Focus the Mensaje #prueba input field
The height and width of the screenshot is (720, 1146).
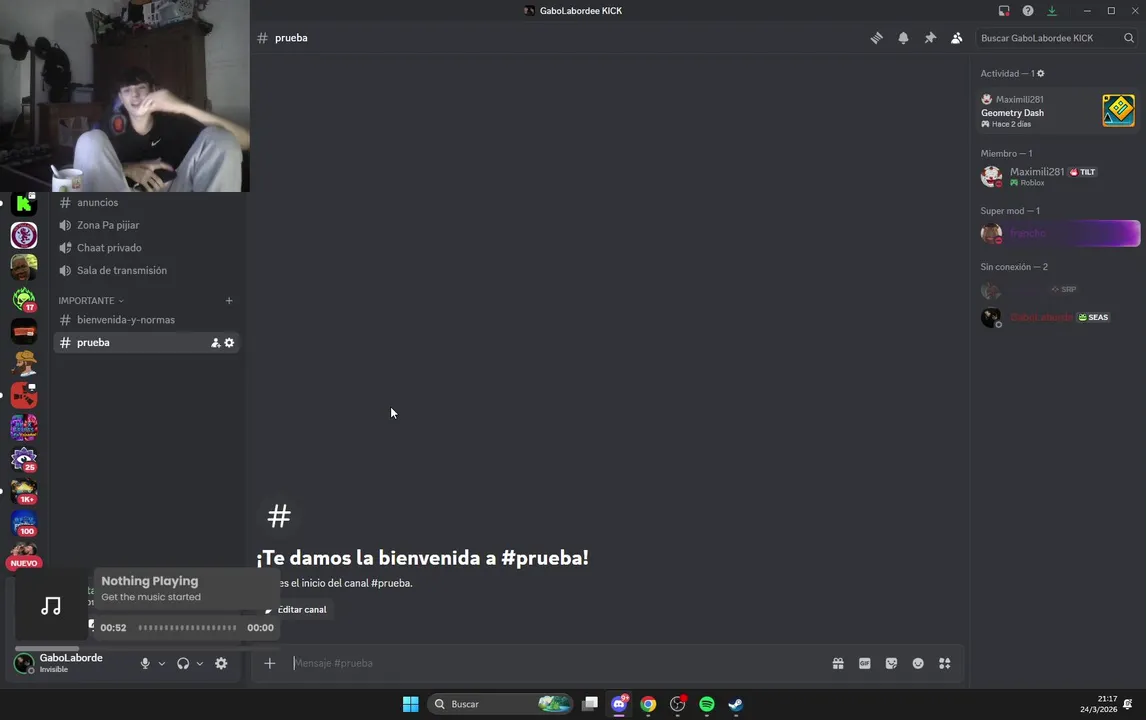(555, 664)
